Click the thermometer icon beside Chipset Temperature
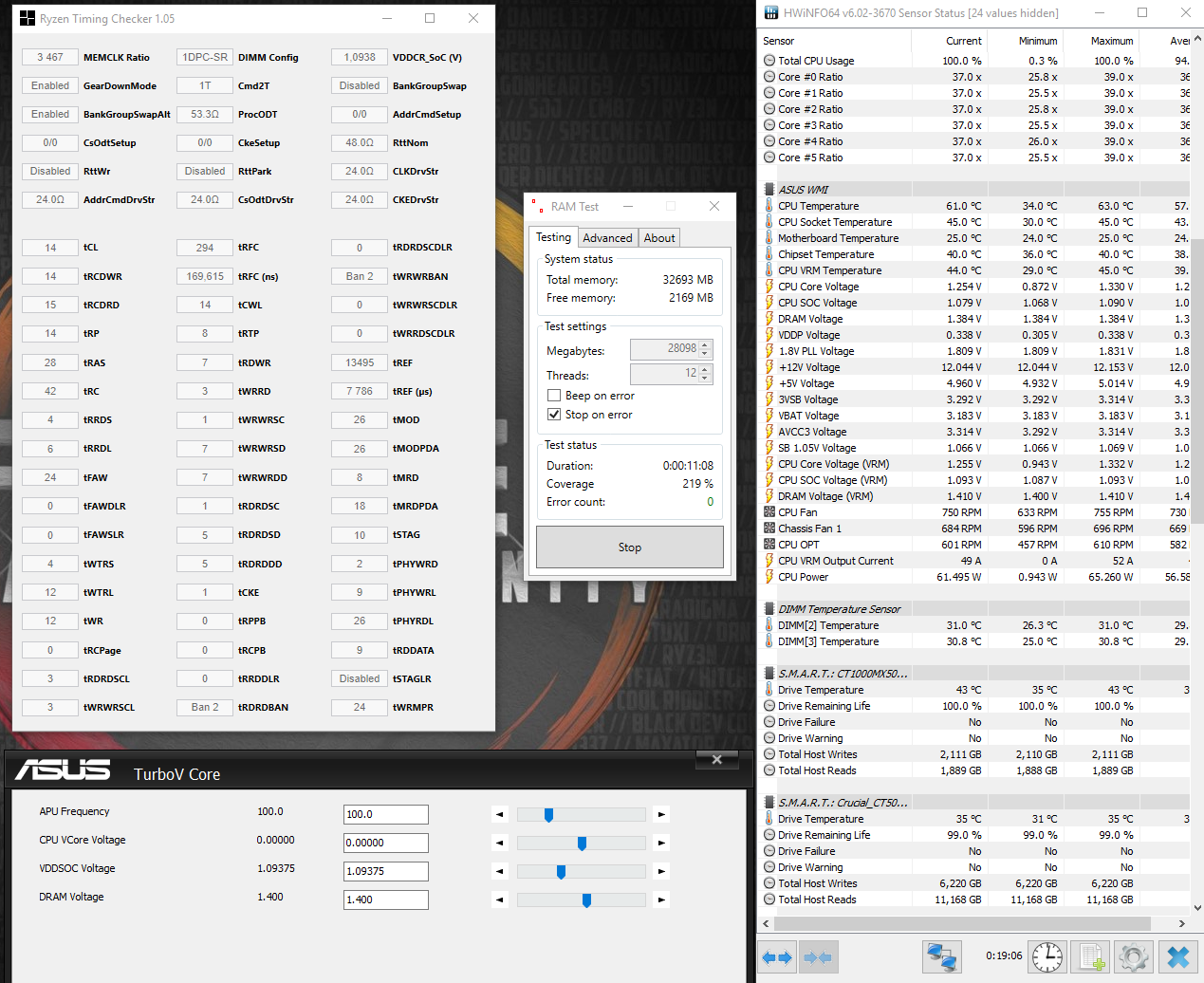The width and height of the screenshot is (1204, 983). pyautogui.click(x=769, y=254)
